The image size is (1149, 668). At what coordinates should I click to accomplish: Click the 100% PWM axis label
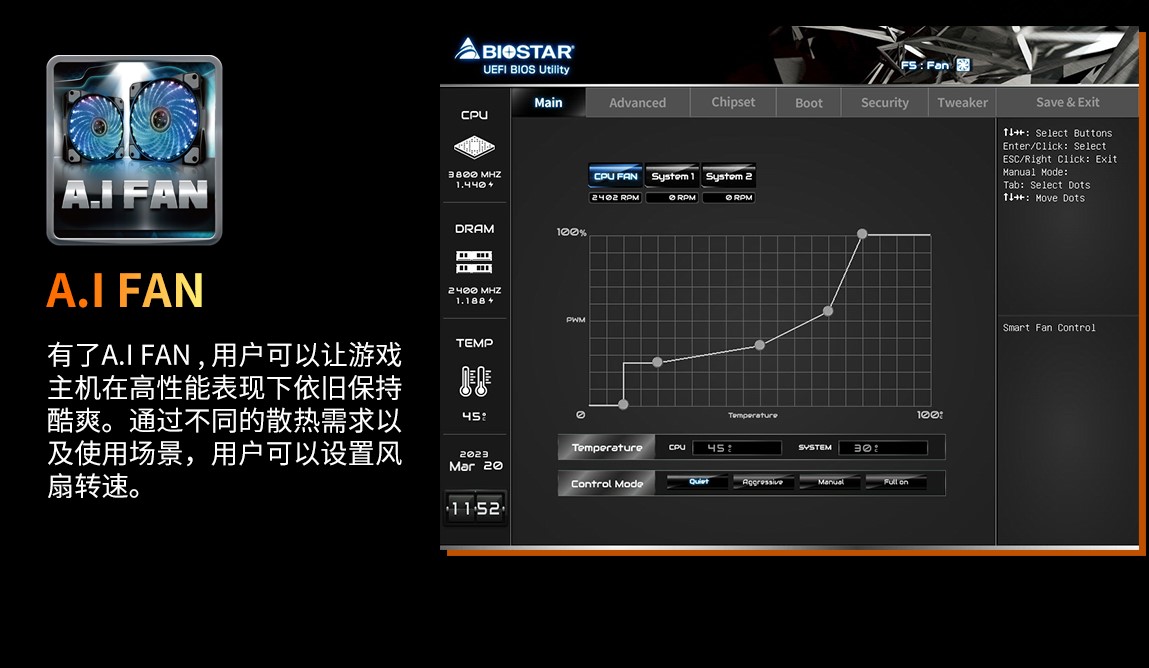(x=572, y=232)
